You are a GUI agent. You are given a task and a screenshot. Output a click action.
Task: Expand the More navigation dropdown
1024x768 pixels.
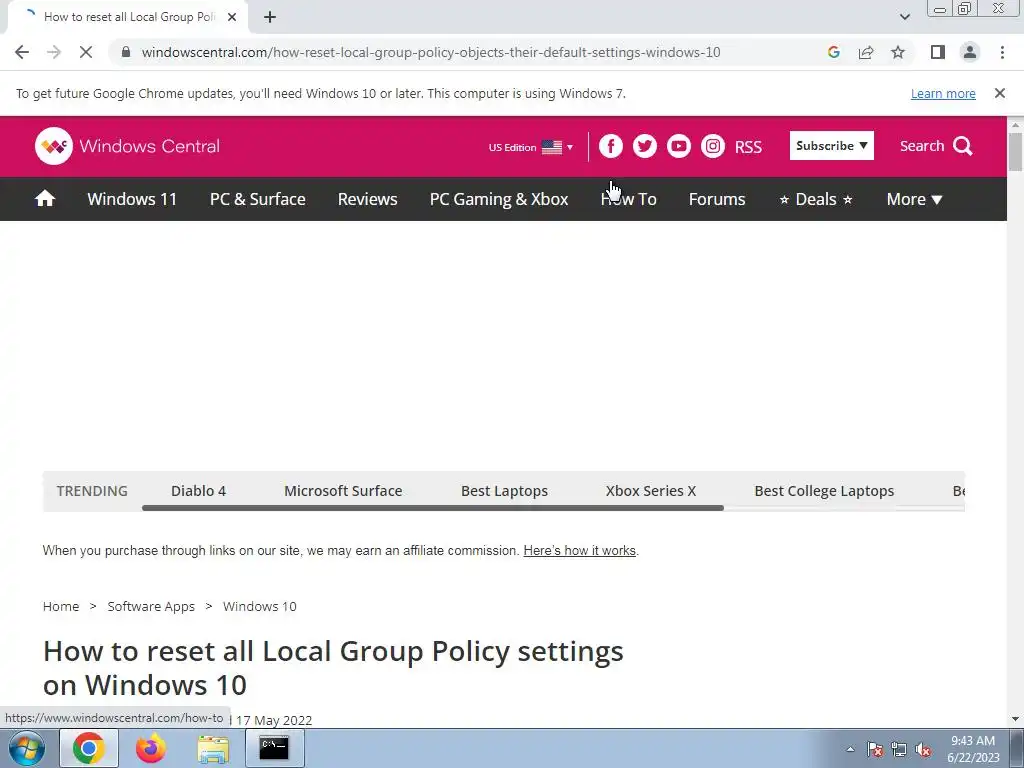(914, 199)
